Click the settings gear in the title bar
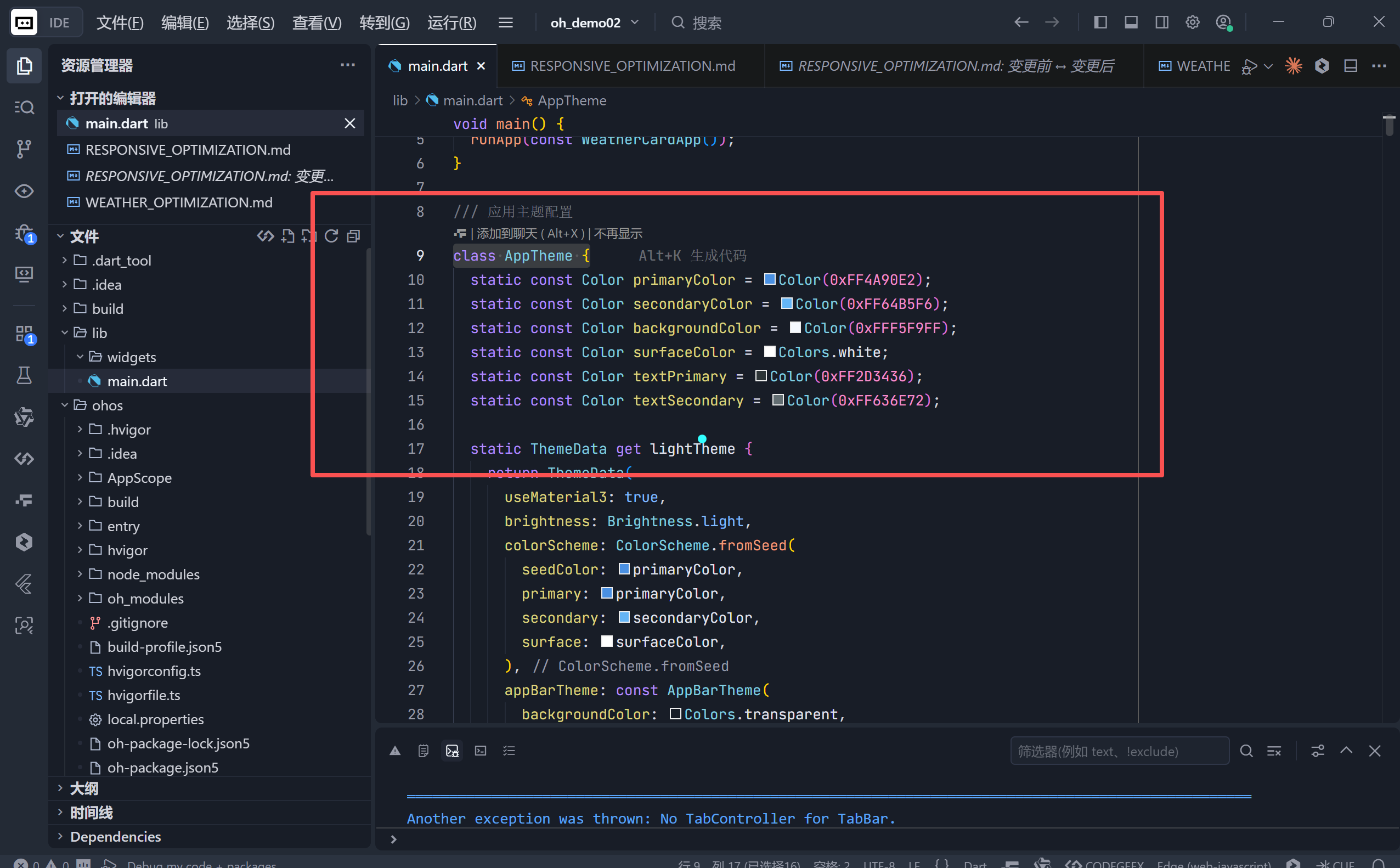The height and width of the screenshot is (868, 1400). (1192, 22)
